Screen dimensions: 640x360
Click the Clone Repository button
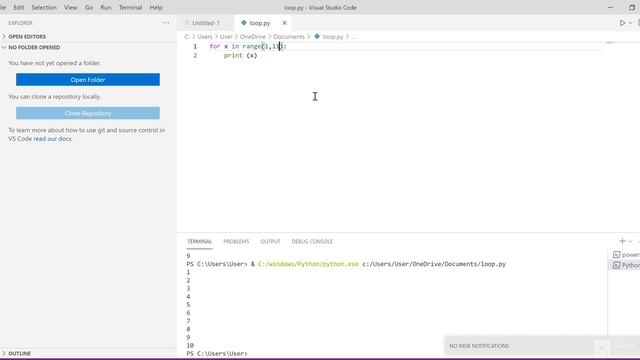point(88,113)
